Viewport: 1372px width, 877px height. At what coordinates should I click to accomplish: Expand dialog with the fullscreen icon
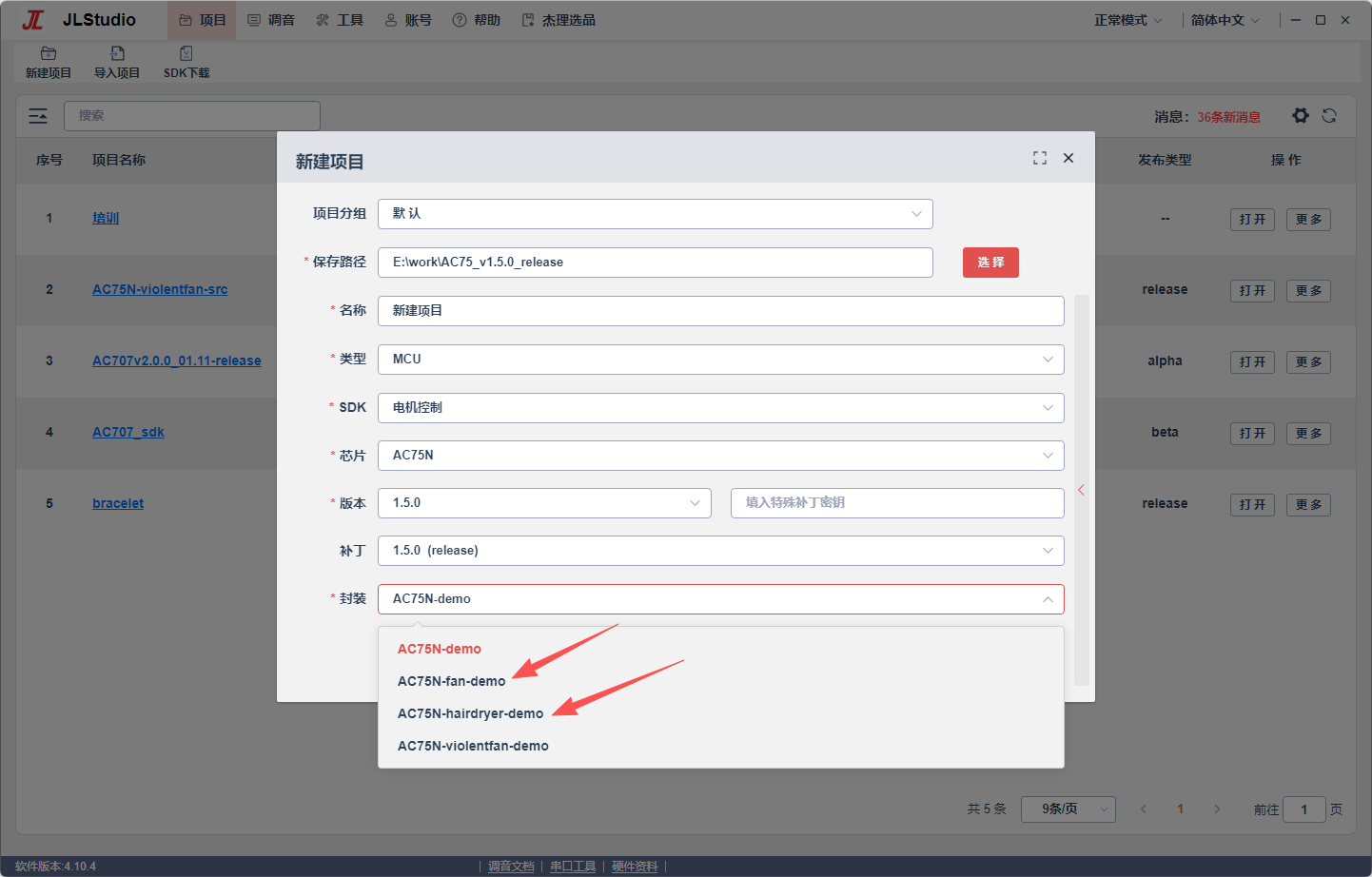pyautogui.click(x=1040, y=158)
